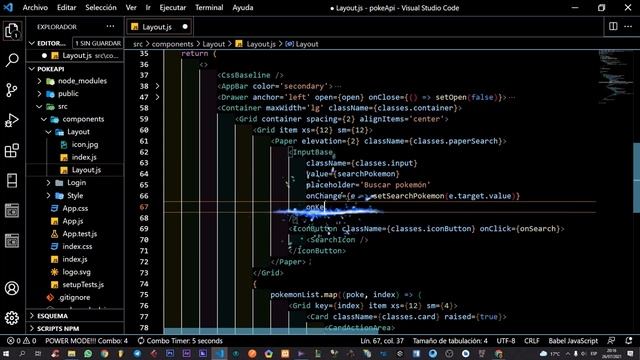
Task: Click Windows Start button
Action: pyautogui.click(x=6, y=353)
